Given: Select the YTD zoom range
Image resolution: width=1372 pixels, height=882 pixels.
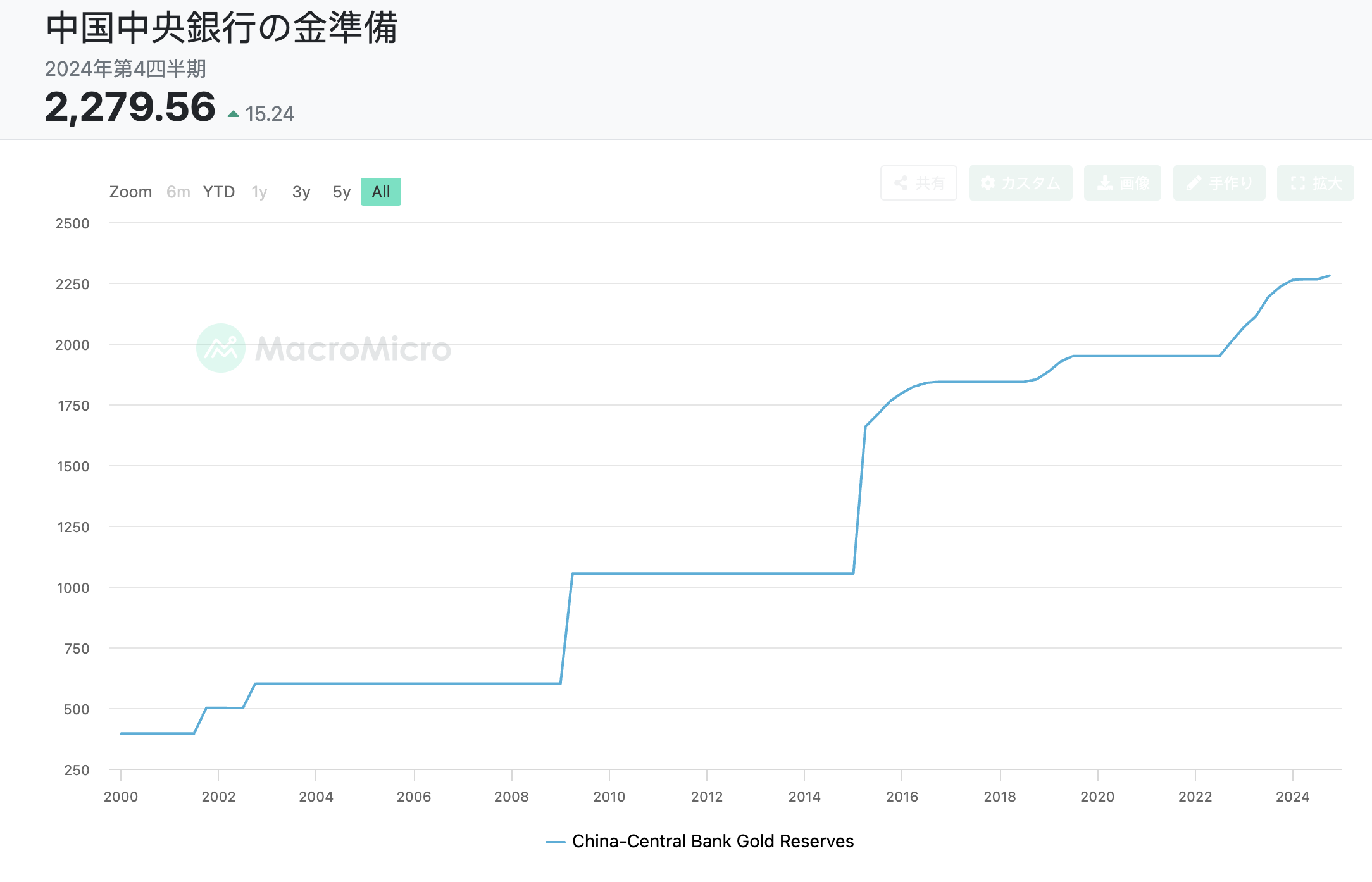Looking at the screenshot, I should click(219, 192).
